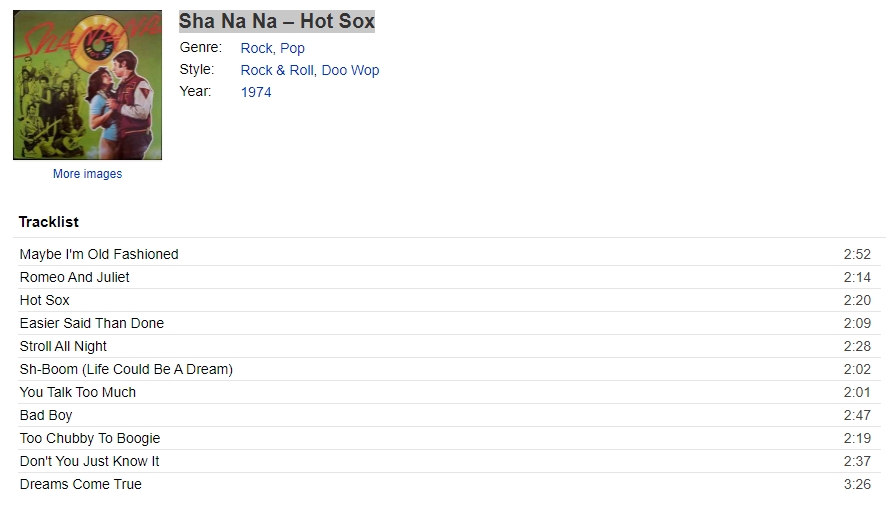Select the Rock & Roll style link
Viewport: 888px width, 509px height.
click(x=277, y=70)
